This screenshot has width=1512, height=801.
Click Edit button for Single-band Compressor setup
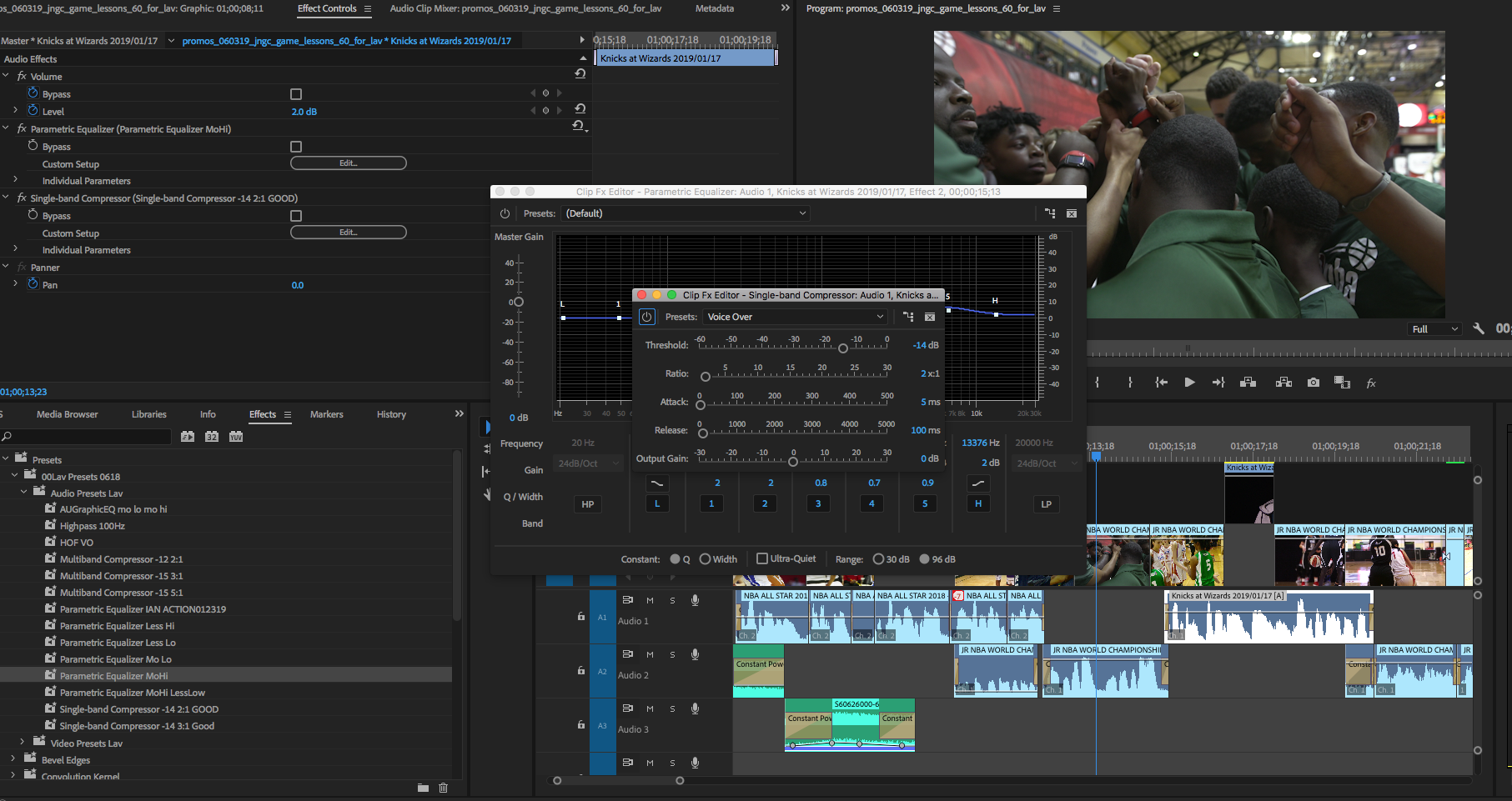point(349,233)
